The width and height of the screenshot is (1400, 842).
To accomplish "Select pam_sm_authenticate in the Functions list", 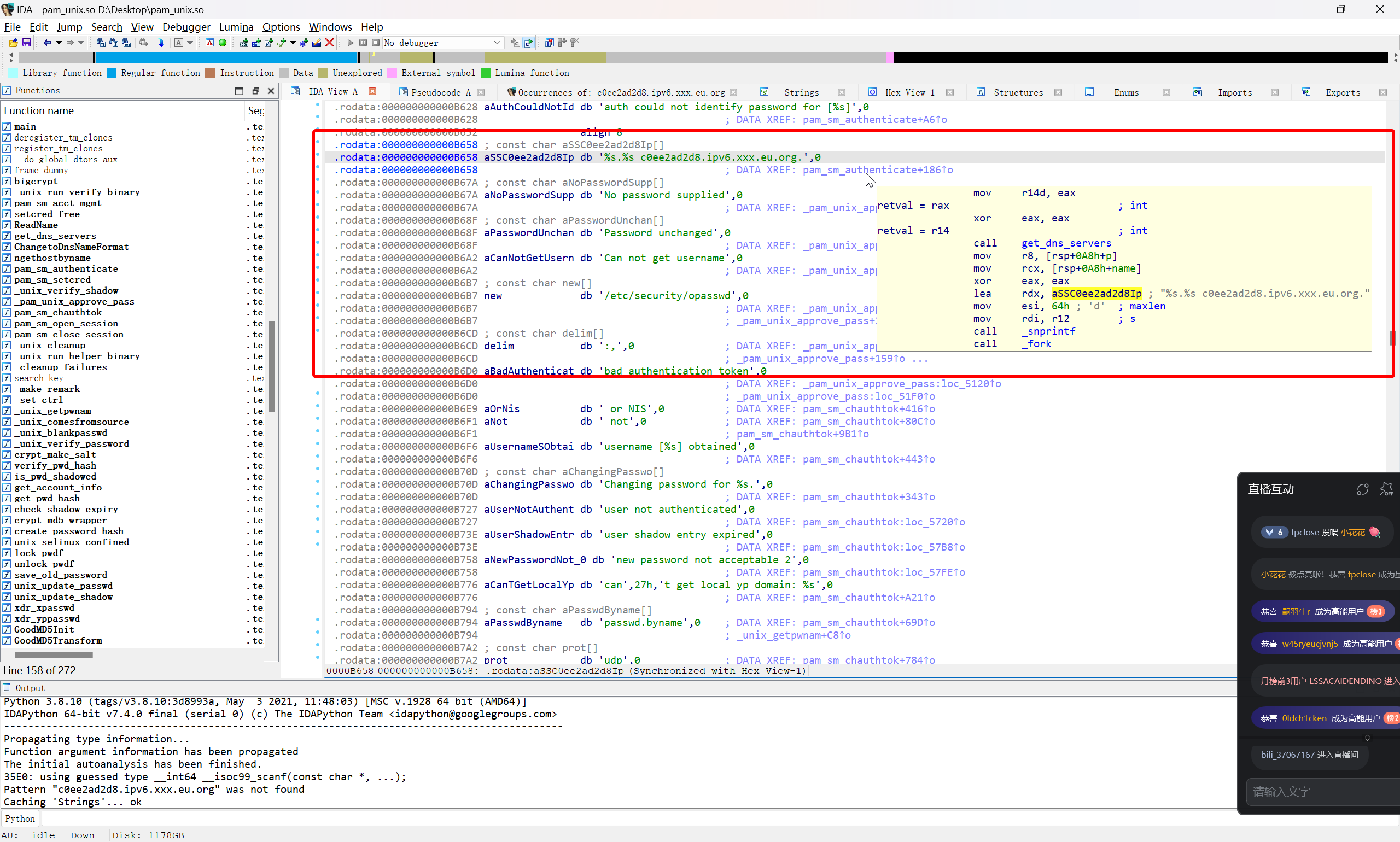I will [x=66, y=269].
